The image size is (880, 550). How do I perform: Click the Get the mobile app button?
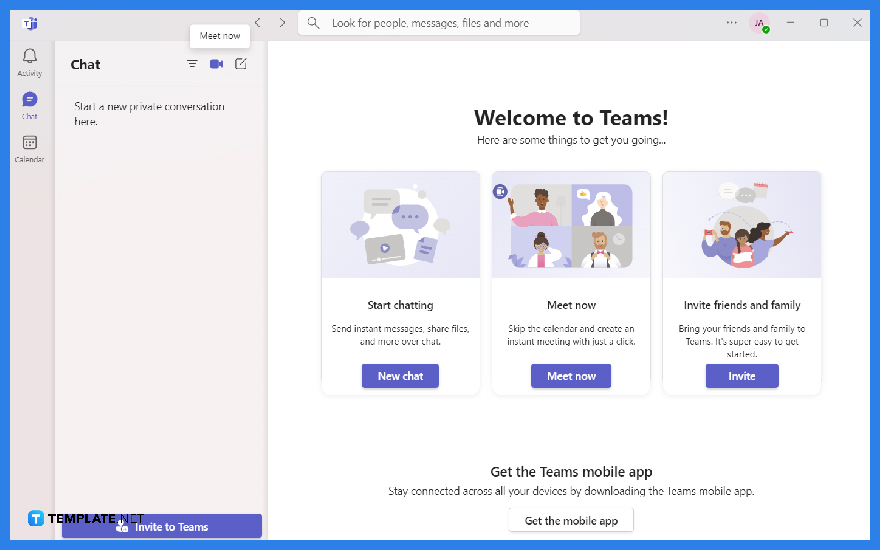point(571,521)
